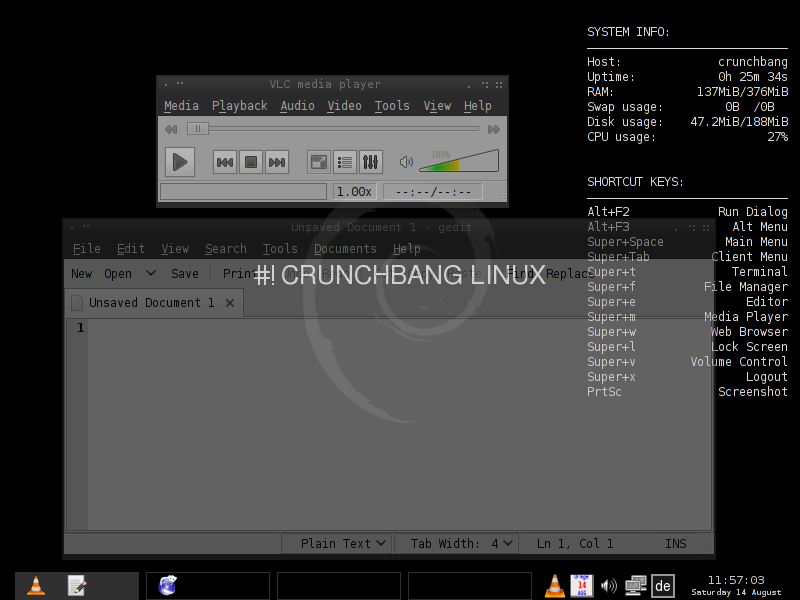Viewport: 800px width, 600px height.
Task: Open the VLC traffic cone tray icon
Action: (x=553, y=585)
